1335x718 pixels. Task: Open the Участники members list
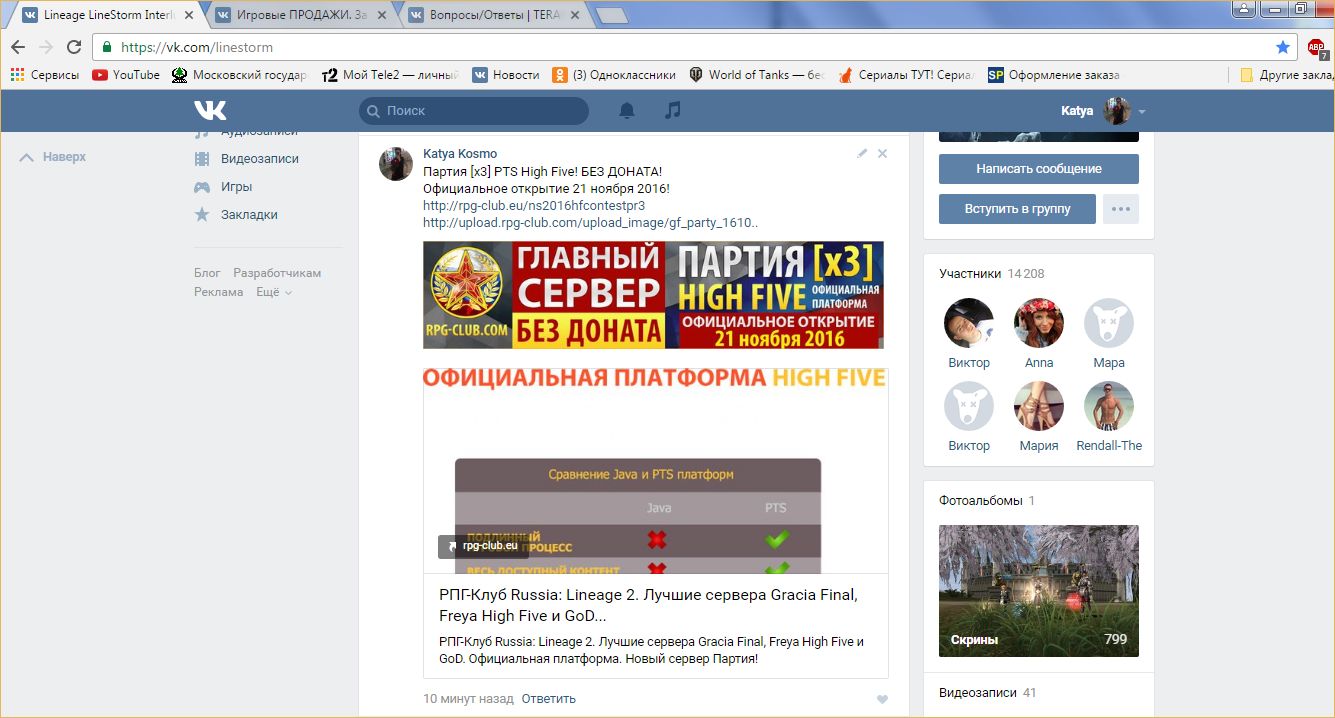pos(991,273)
